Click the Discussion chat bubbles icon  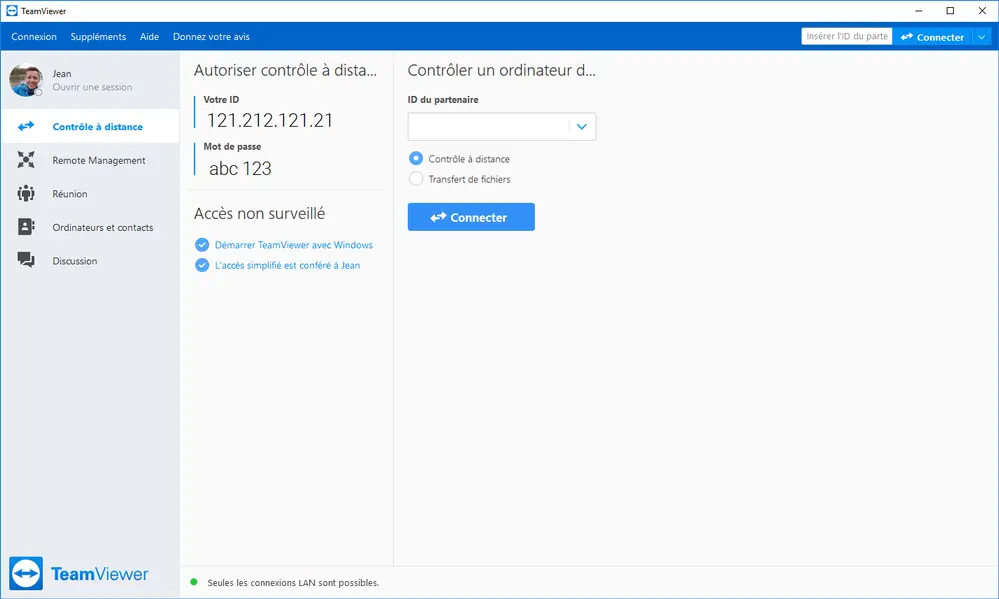[x=26, y=260]
